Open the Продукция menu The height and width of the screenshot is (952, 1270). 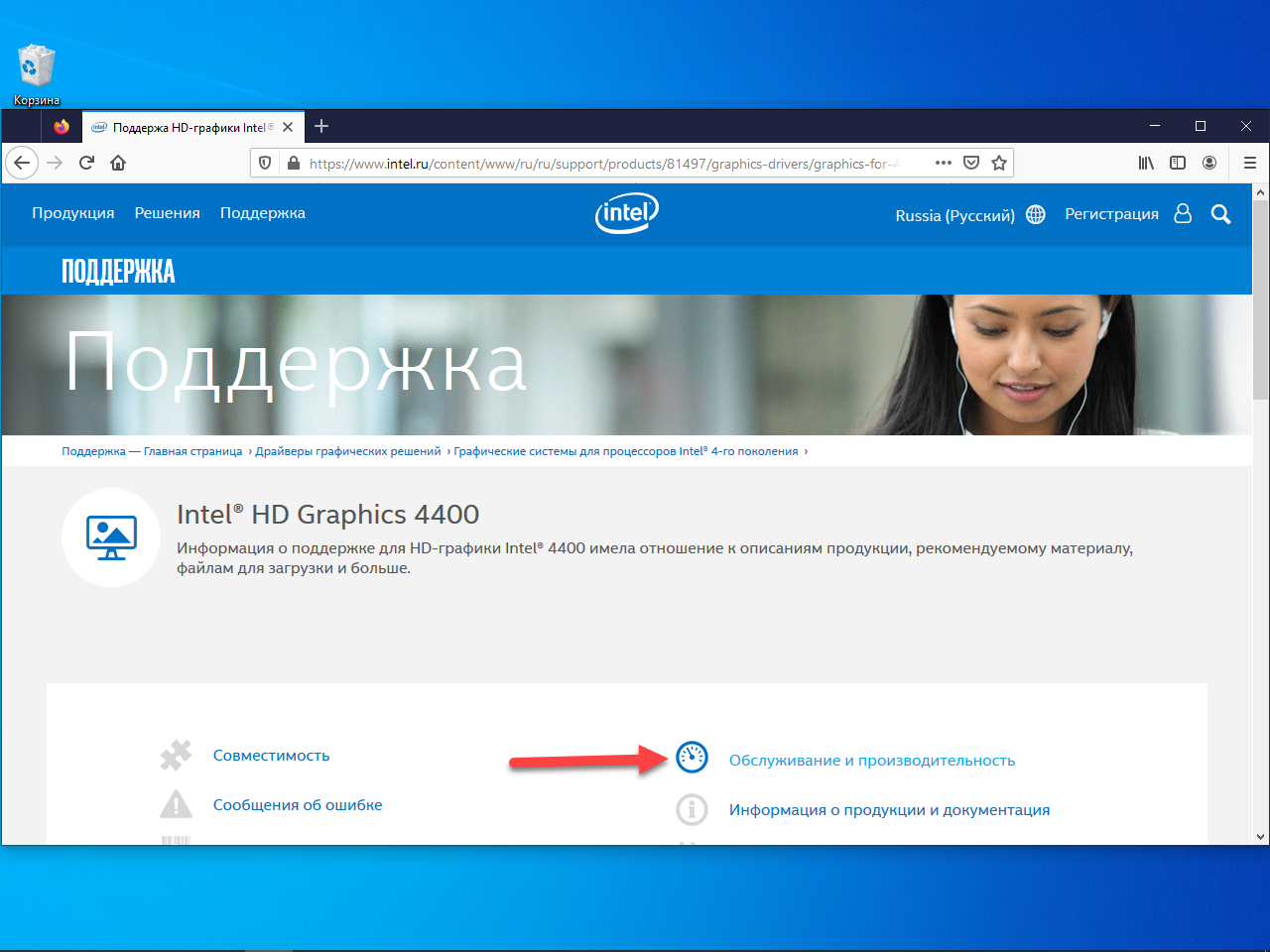[x=72, y=213]
